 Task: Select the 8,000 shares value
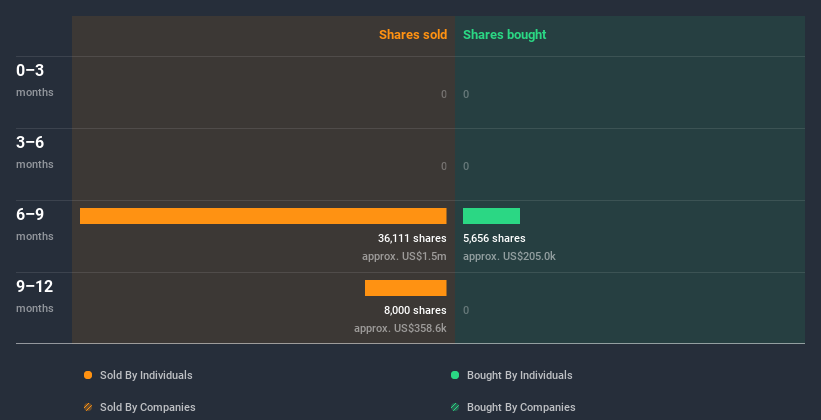(415, 310)
